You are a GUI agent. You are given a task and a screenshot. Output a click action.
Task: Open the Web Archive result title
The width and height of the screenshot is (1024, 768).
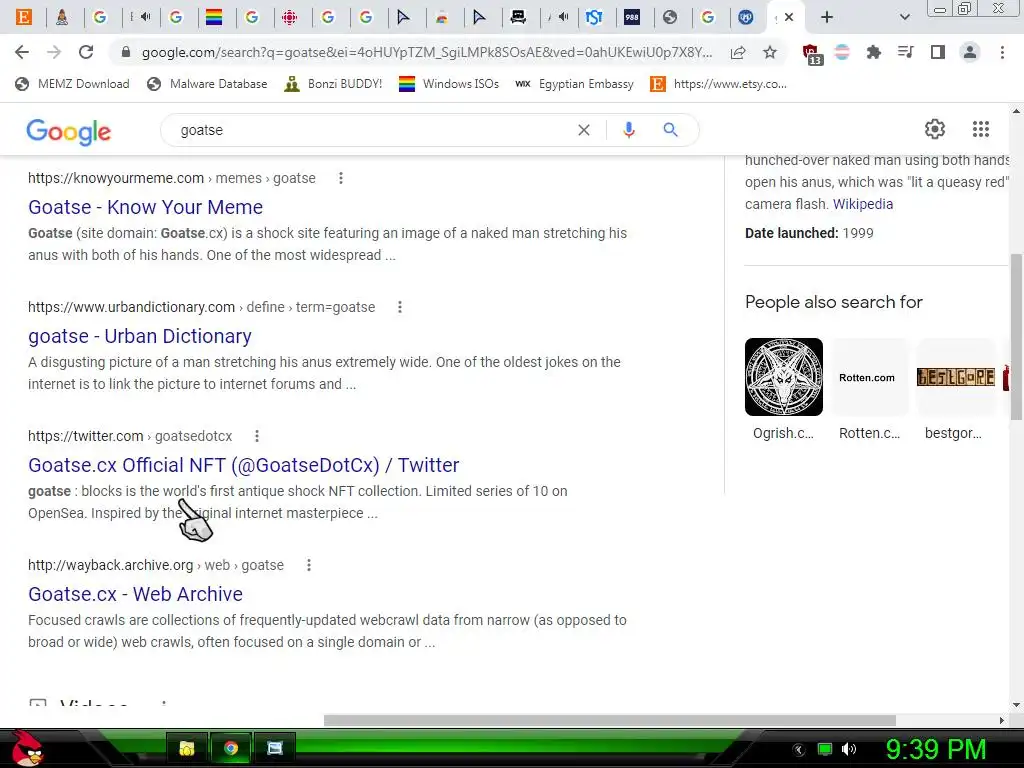pyautogui.click(x=135, y=594)
